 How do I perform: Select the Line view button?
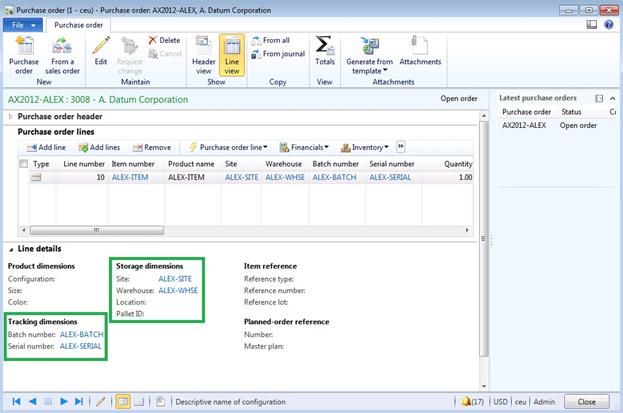pyautogui.click(x=232, y=55)
